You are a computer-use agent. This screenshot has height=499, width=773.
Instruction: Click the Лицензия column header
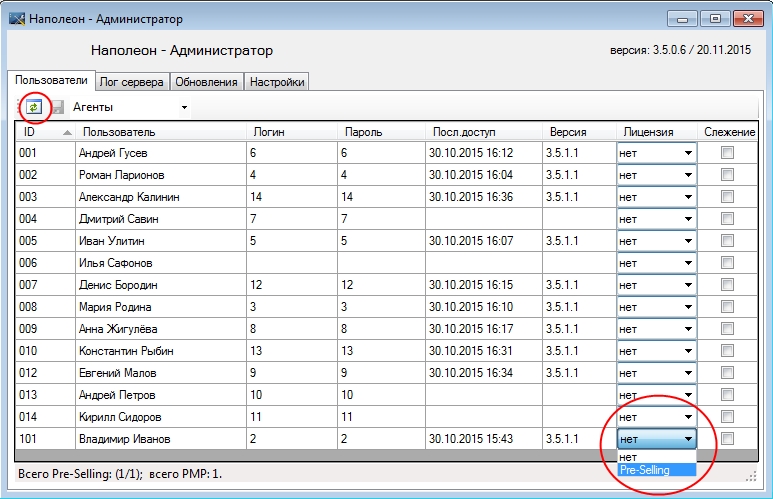click(x=657, y=132)
